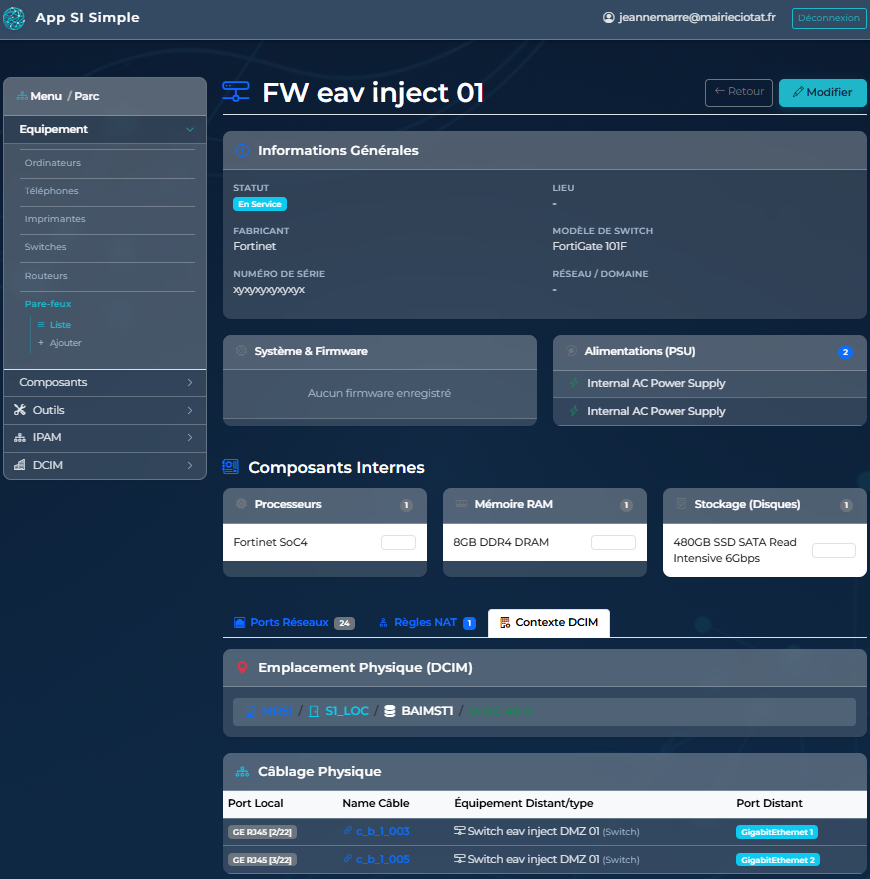This screenshot has width=870, height=879.
Task: Click the jeannemarre@mairieciotat.fr email text
Action: 697,17
